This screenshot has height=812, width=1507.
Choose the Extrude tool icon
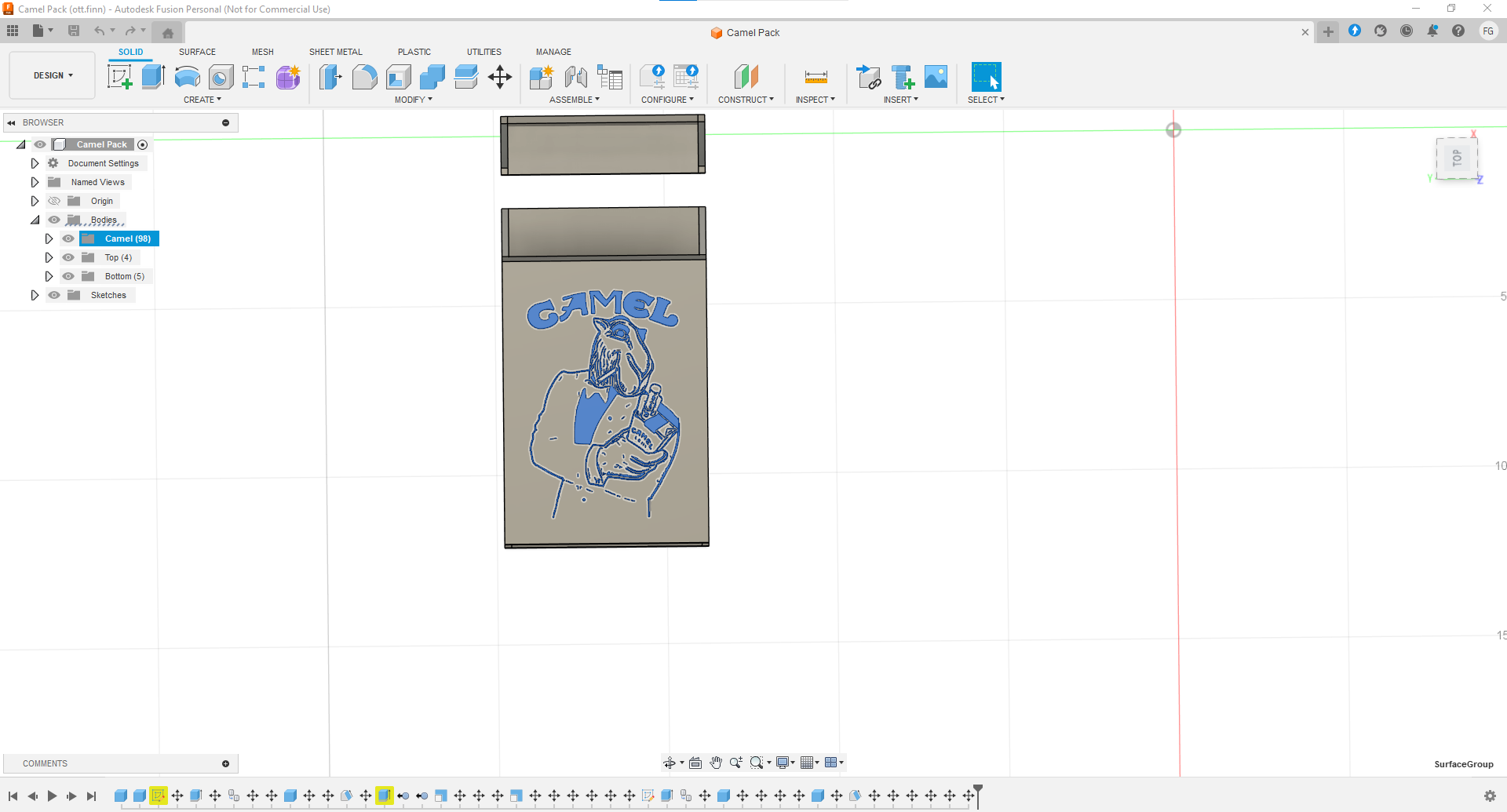(x=153, y=77)
